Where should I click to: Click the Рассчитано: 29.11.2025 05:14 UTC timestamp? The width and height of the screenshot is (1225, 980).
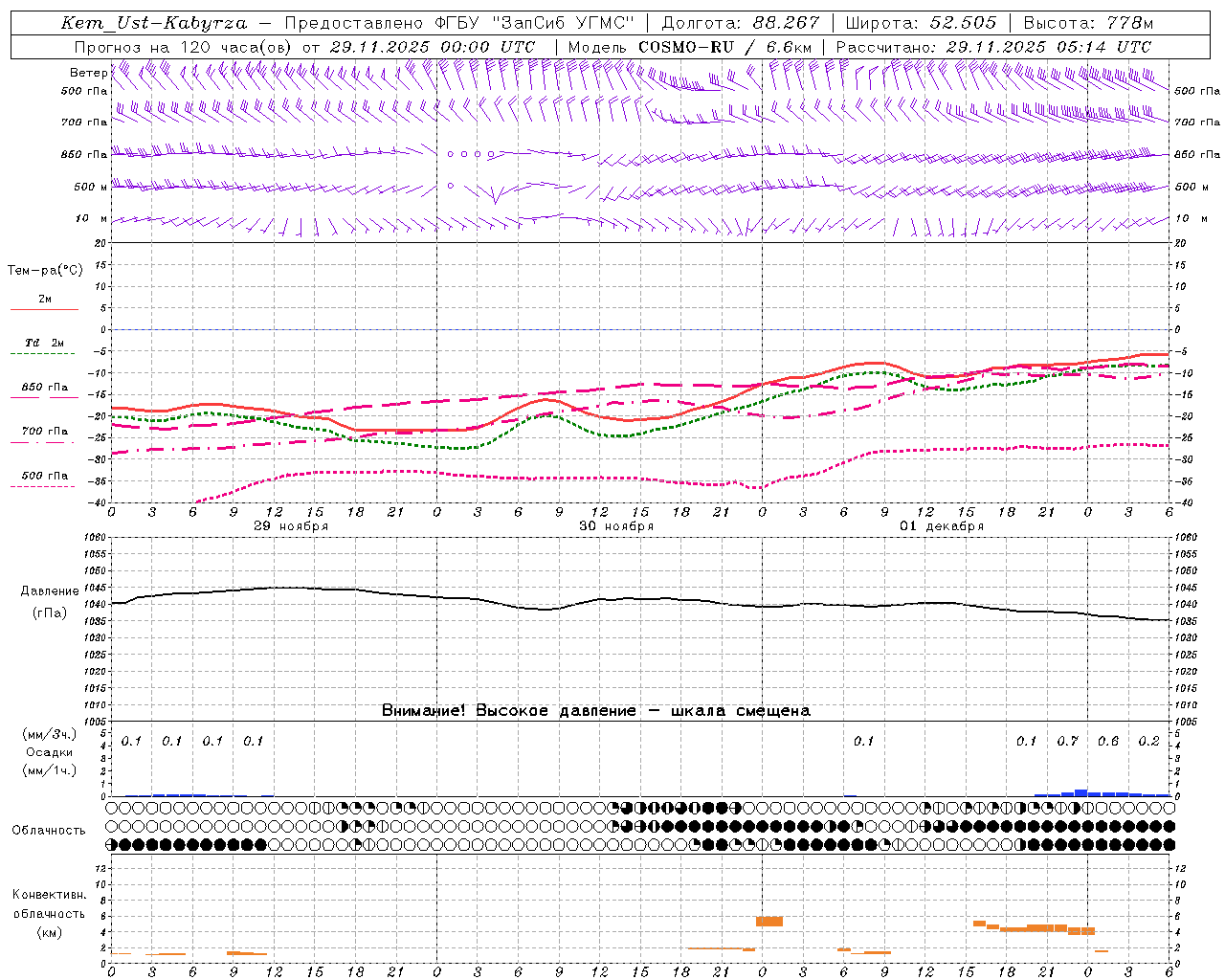993,47
